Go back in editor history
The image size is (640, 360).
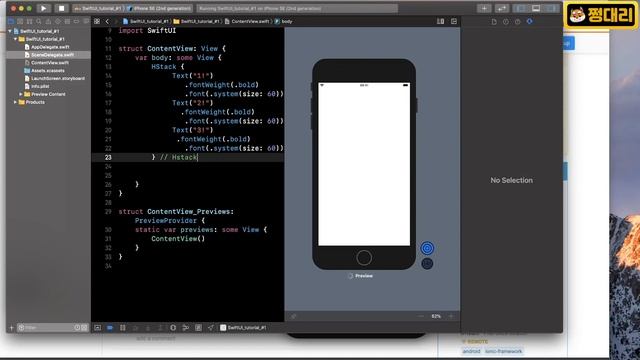pyautogui.click(x=107, y=21)
